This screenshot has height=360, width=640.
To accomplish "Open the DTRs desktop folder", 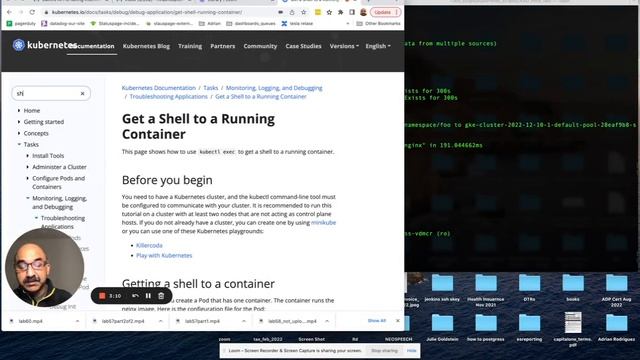I will pos(529,288).
